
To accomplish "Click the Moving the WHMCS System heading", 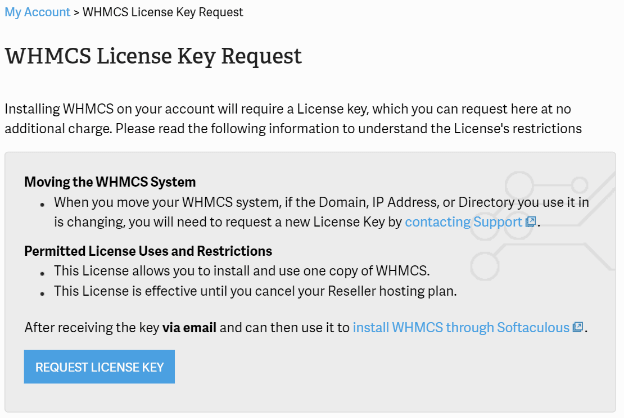I will pyautogui.click(x=110, y=182).
